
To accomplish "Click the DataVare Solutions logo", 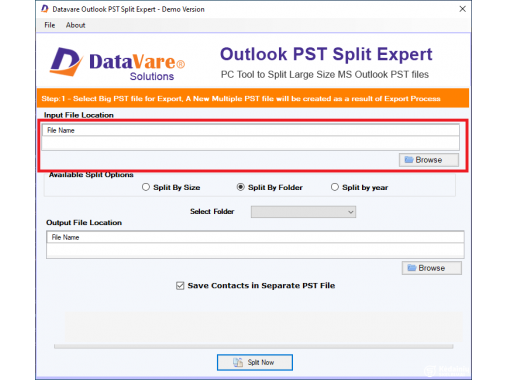I will click(117, 63).
